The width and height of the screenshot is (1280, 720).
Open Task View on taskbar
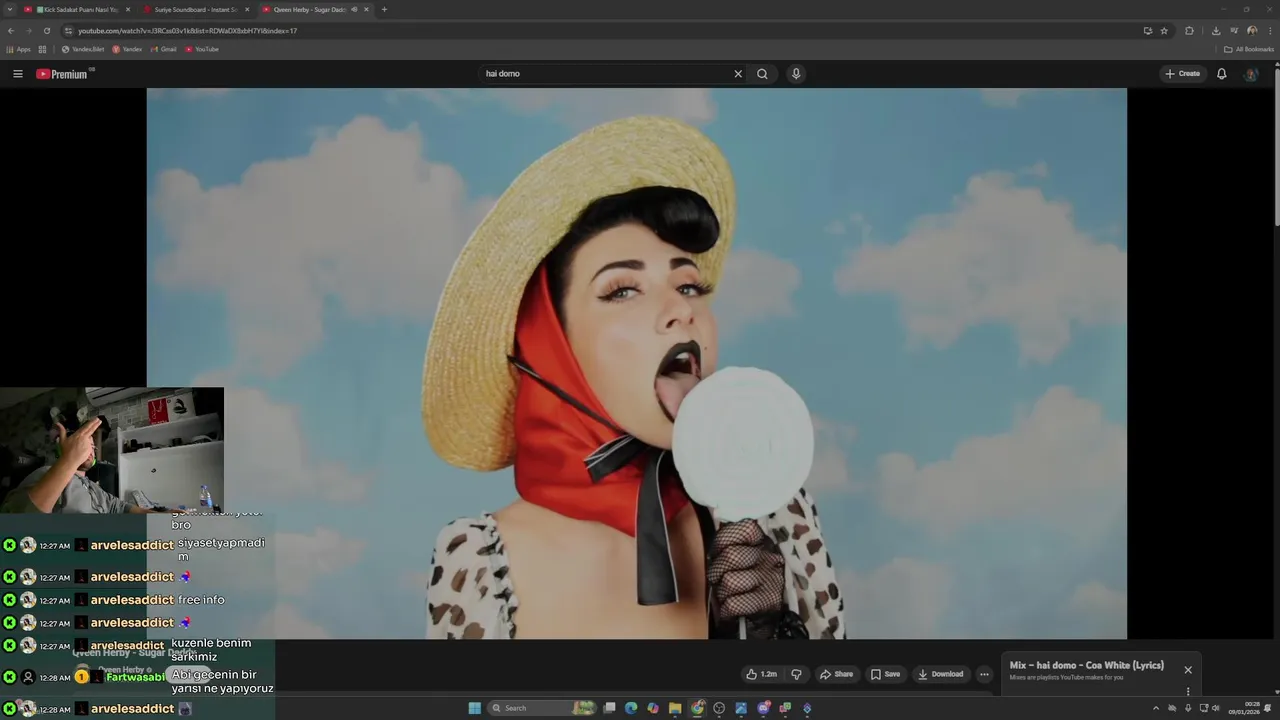click(x=609, y=708)
